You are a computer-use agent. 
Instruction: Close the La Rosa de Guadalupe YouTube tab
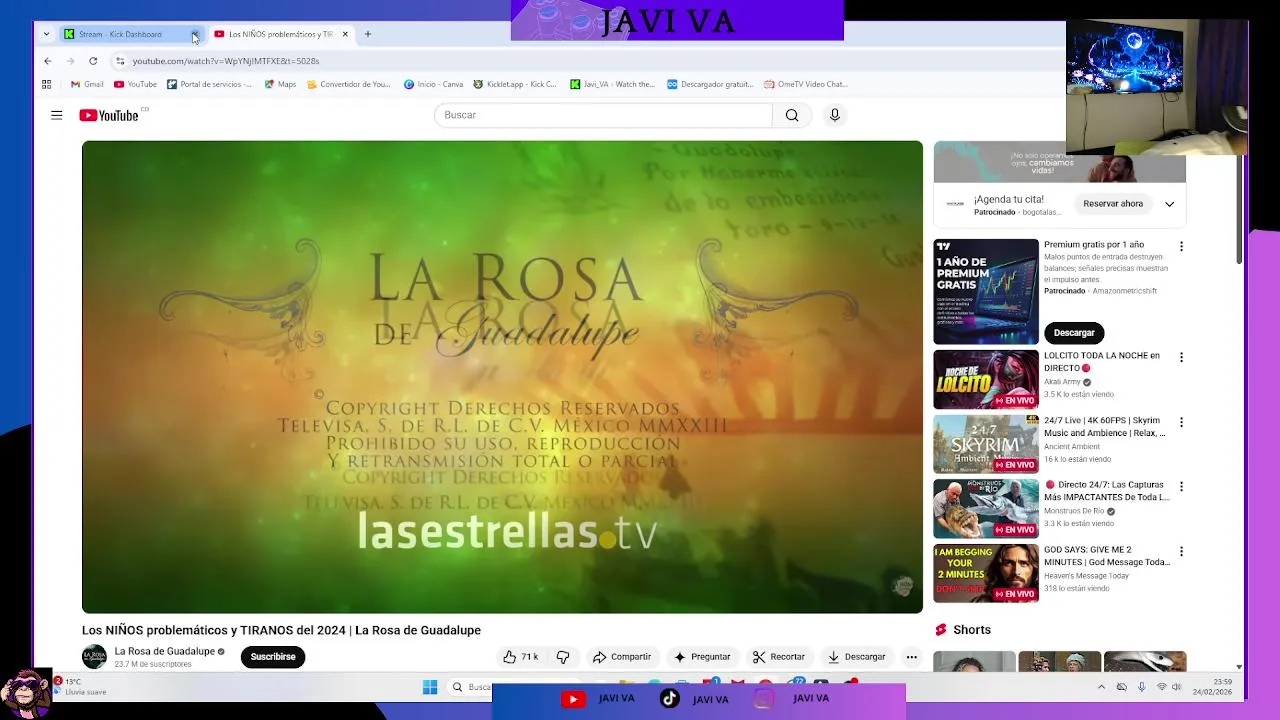pos(345,34)
